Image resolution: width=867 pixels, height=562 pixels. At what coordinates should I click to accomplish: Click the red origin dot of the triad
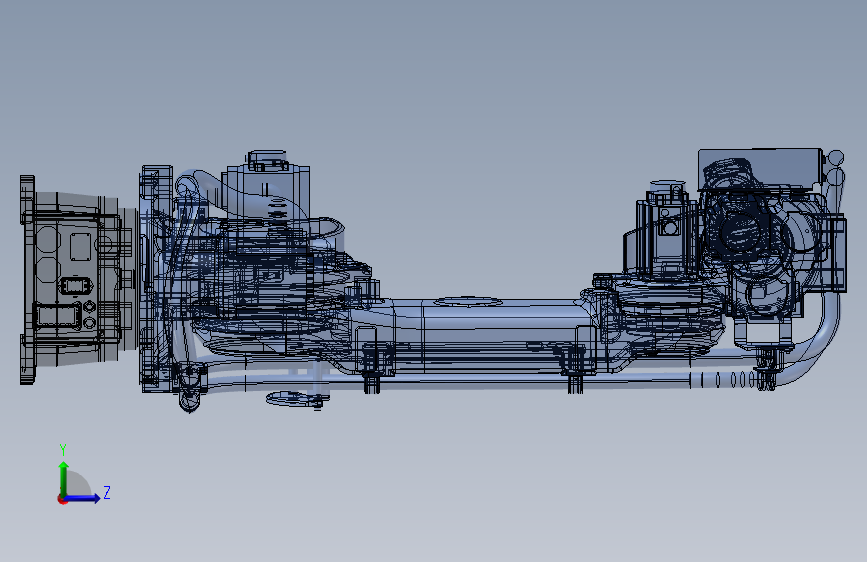tap(62, 499)
